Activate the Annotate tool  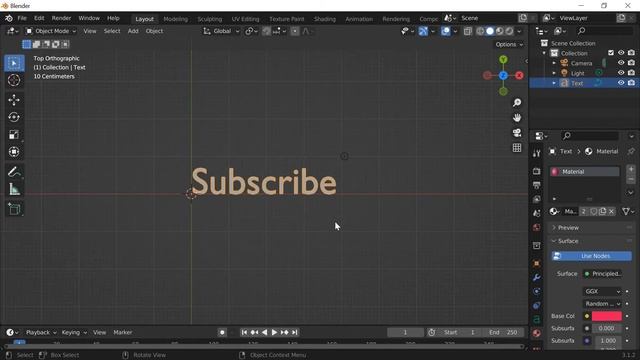(14, 172)
